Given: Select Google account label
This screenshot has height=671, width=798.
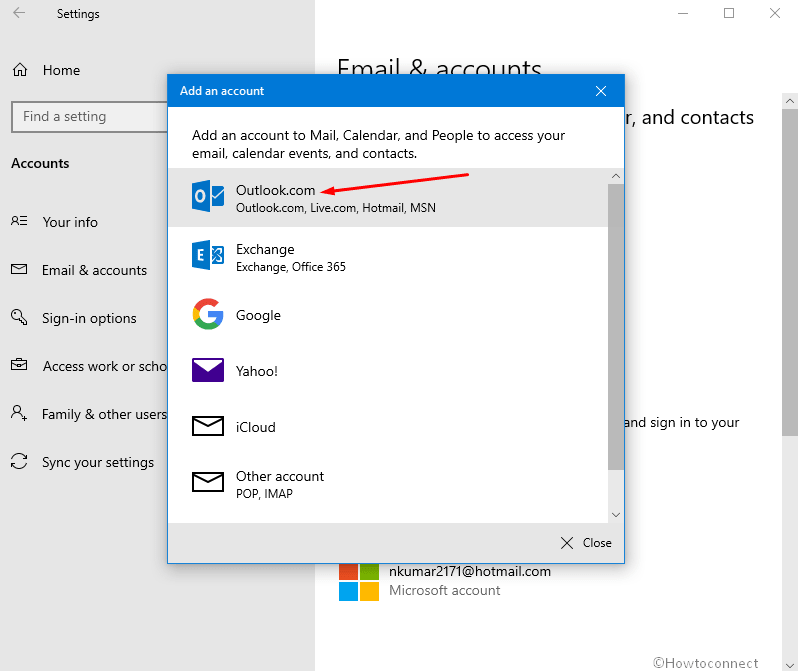Looking at the screenshot, I should pos(258,315).
